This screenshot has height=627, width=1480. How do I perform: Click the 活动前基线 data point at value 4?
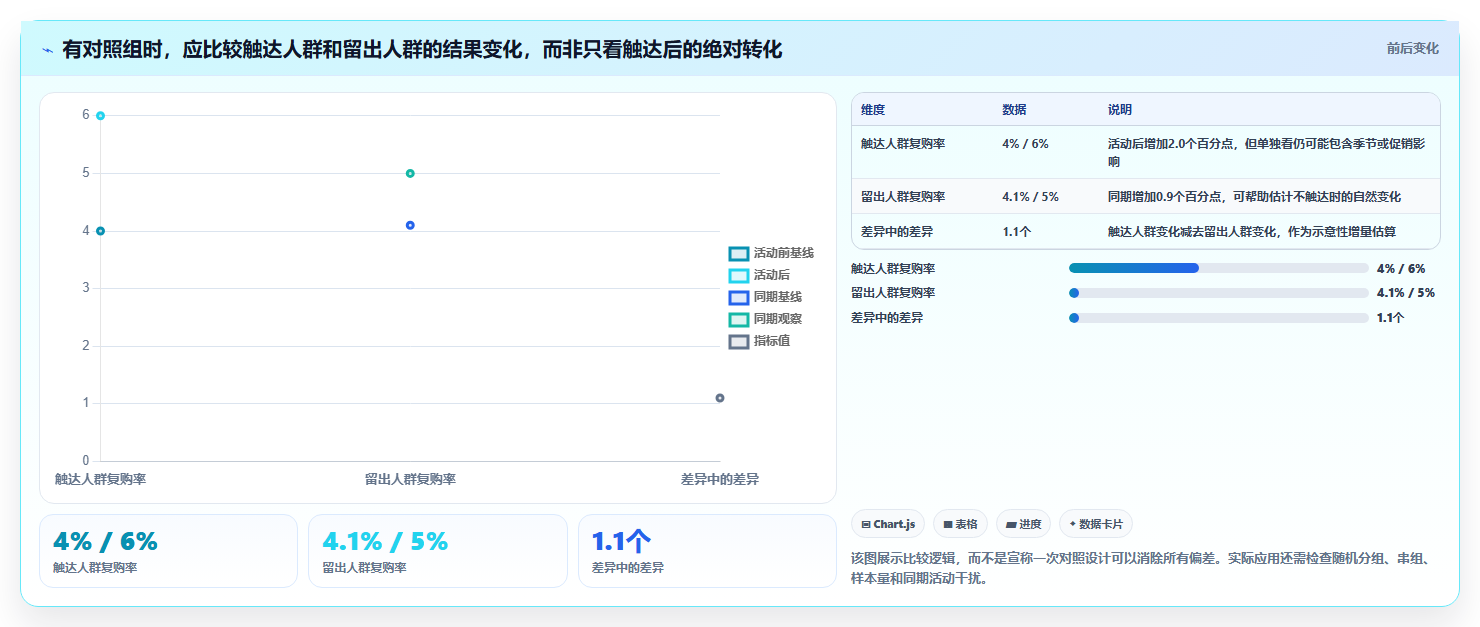click(101, 231)
